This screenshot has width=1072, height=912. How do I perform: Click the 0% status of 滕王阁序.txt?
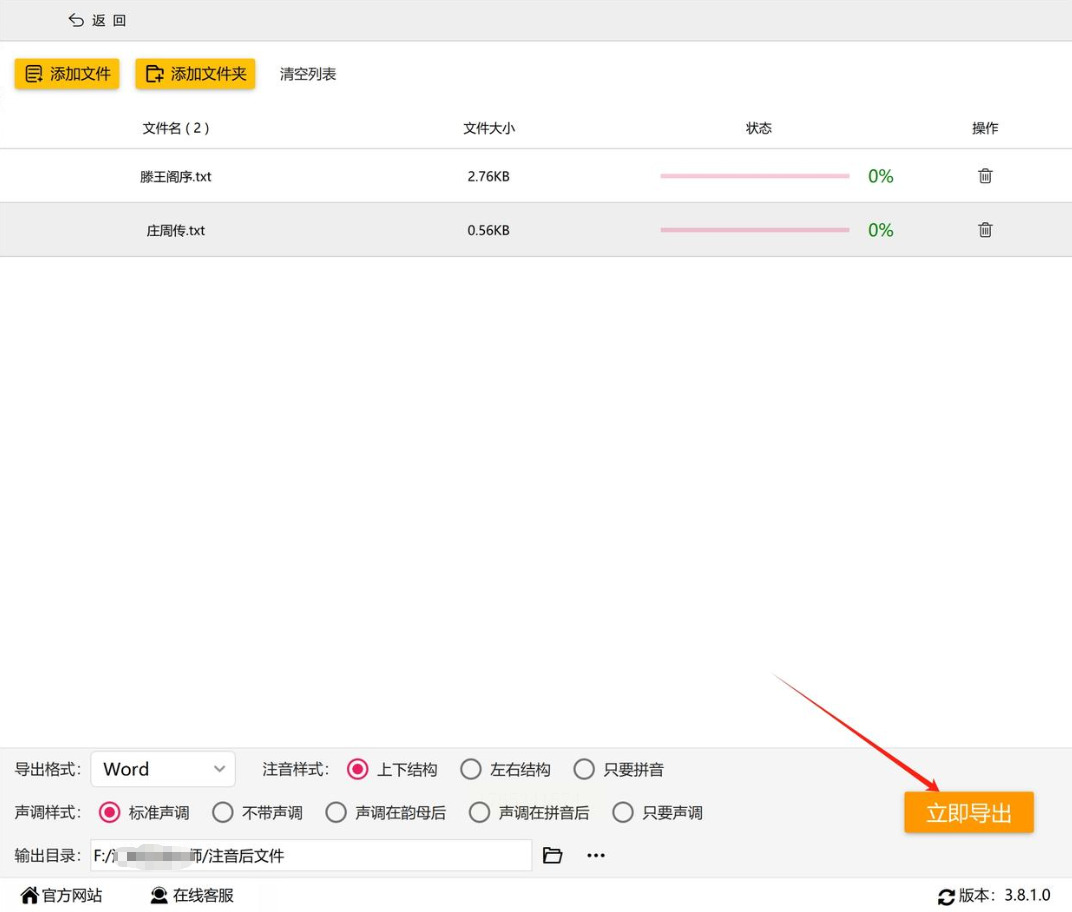click(x=881, y=176)
